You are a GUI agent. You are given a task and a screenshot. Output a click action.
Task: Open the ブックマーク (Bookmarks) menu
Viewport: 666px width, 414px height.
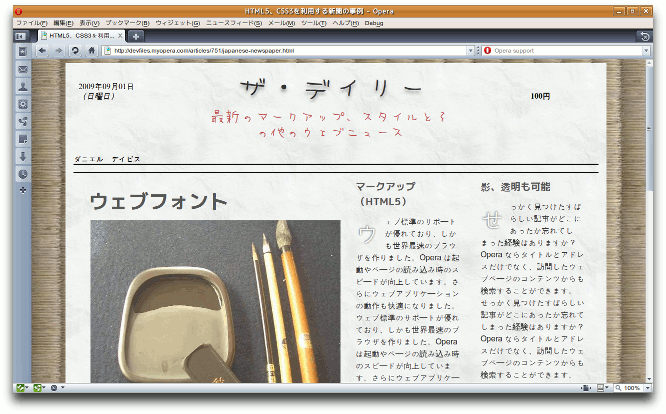(x=127, y=23)
